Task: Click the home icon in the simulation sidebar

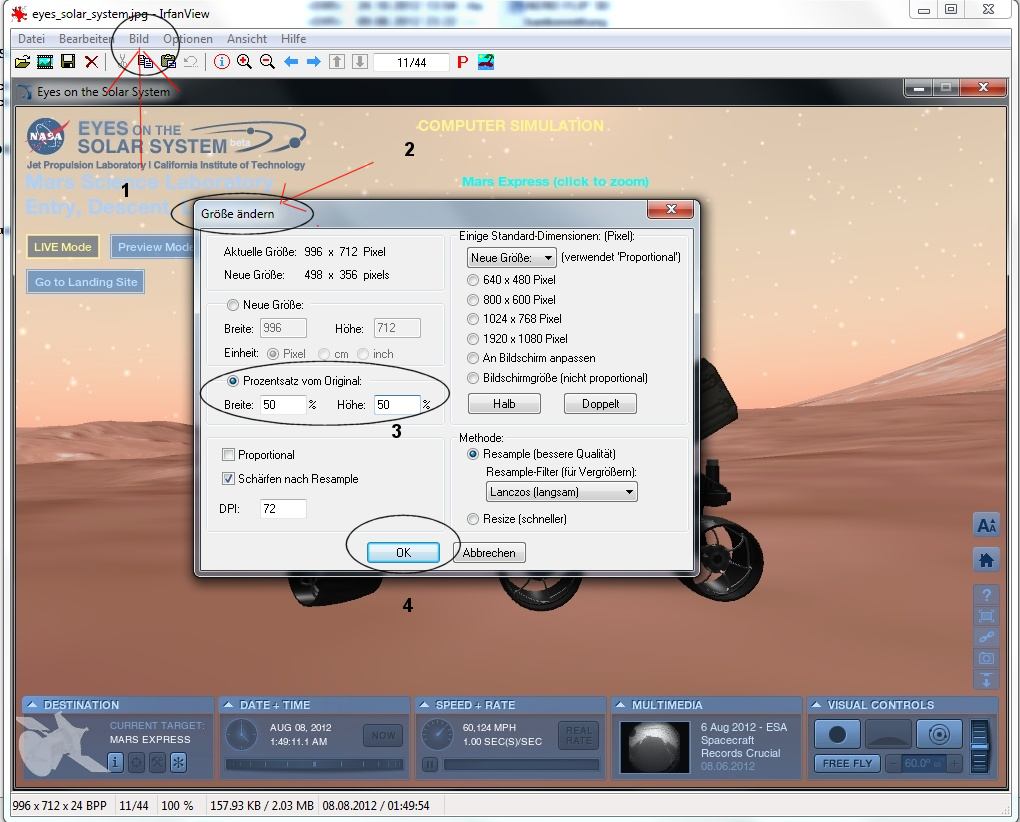Action: (x=986, y=559)
